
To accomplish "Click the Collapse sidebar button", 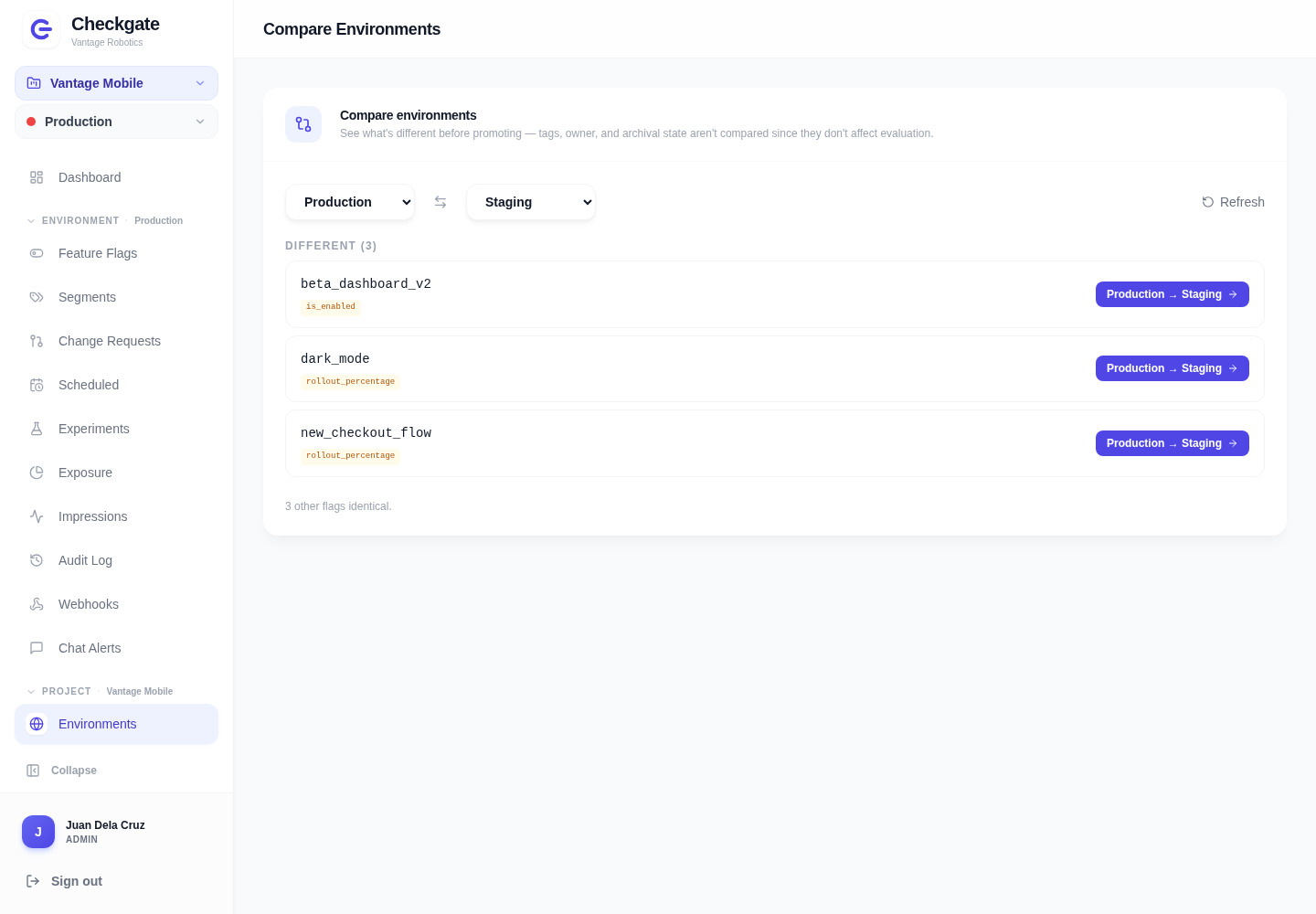I will pyautogui.click(x=62, y=771).
